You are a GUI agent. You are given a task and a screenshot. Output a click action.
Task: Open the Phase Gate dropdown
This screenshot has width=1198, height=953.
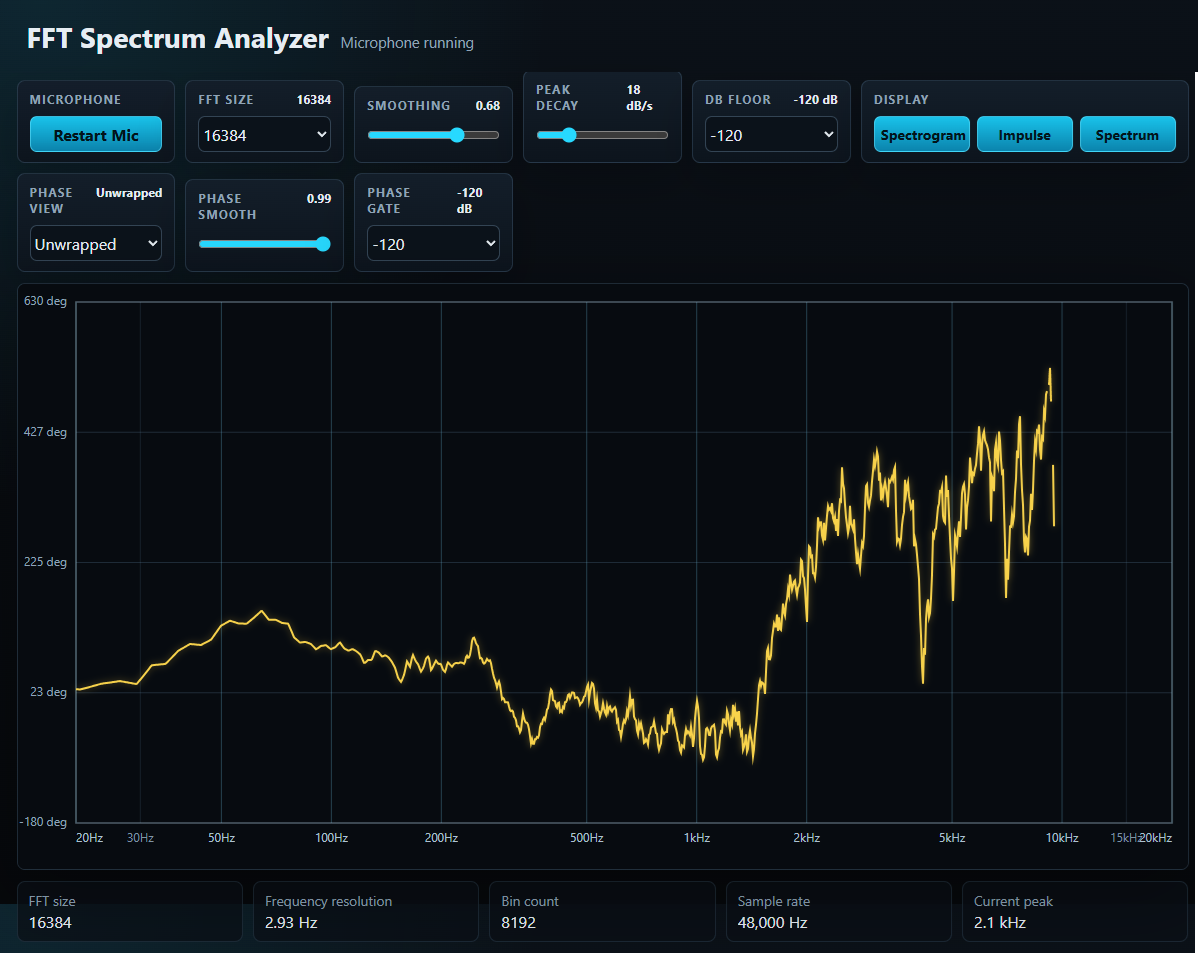pos(432,243)
